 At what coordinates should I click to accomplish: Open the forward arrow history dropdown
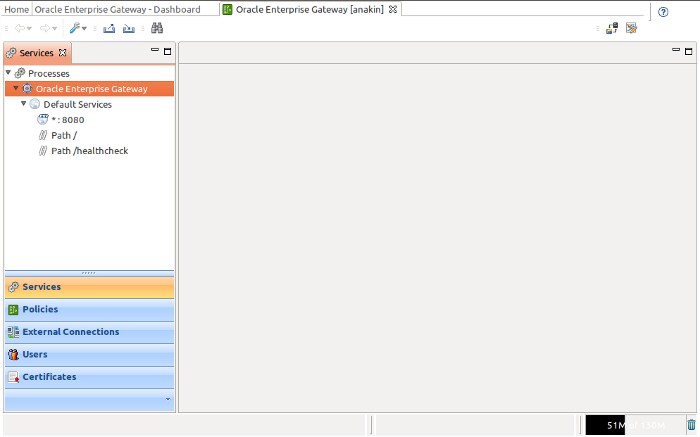click(x=54, y=29)
